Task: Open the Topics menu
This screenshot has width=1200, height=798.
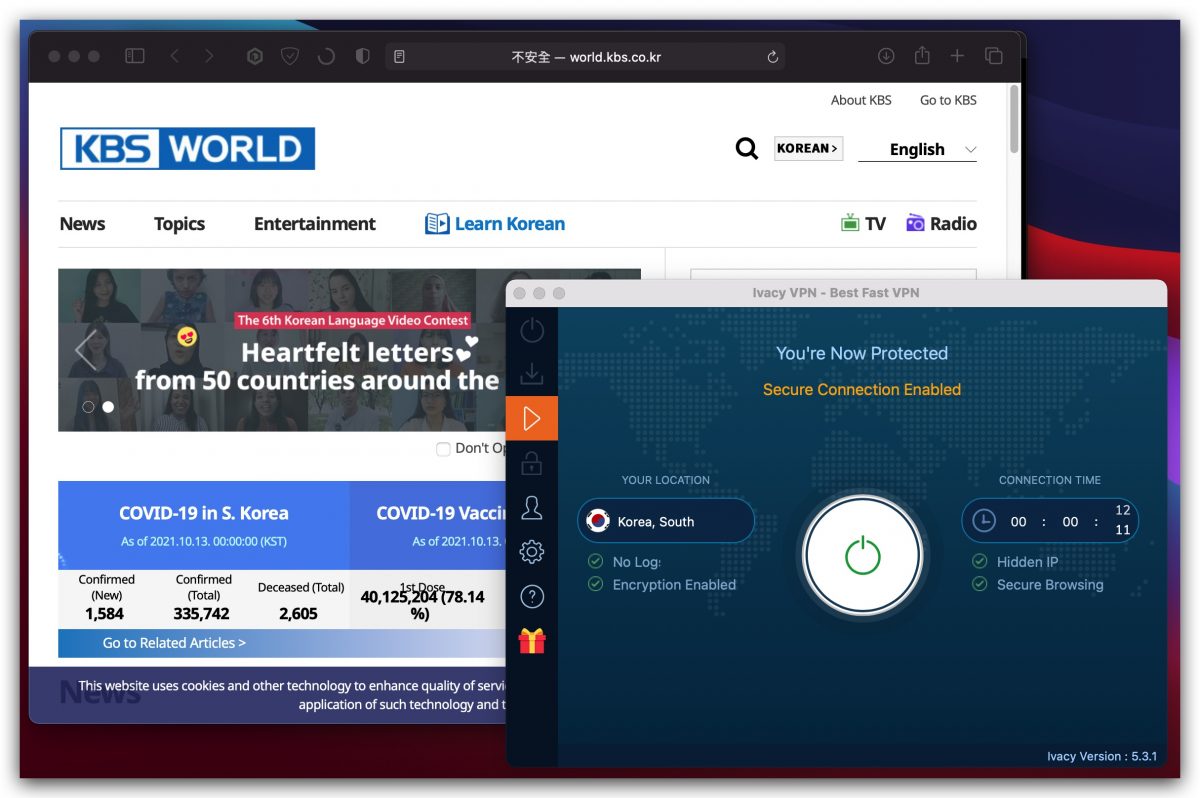Action: tap(179, 224)
